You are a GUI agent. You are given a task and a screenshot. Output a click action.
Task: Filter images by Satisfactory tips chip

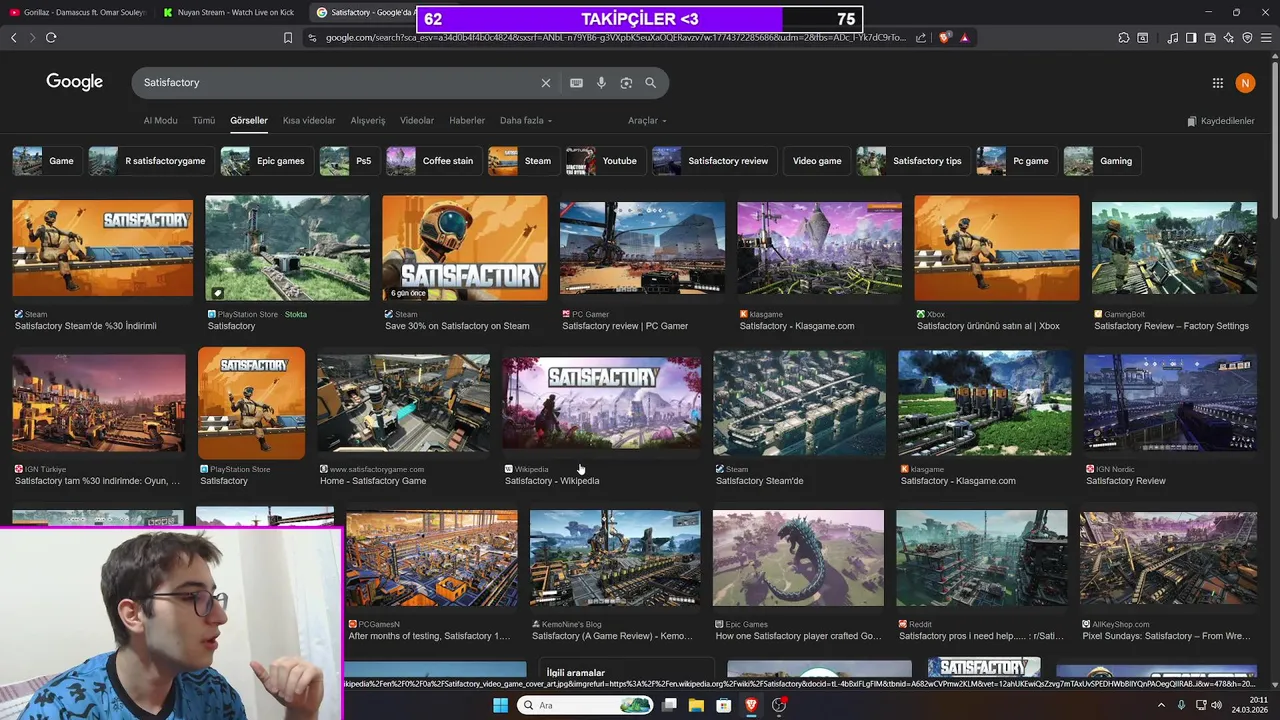point(913,161)
